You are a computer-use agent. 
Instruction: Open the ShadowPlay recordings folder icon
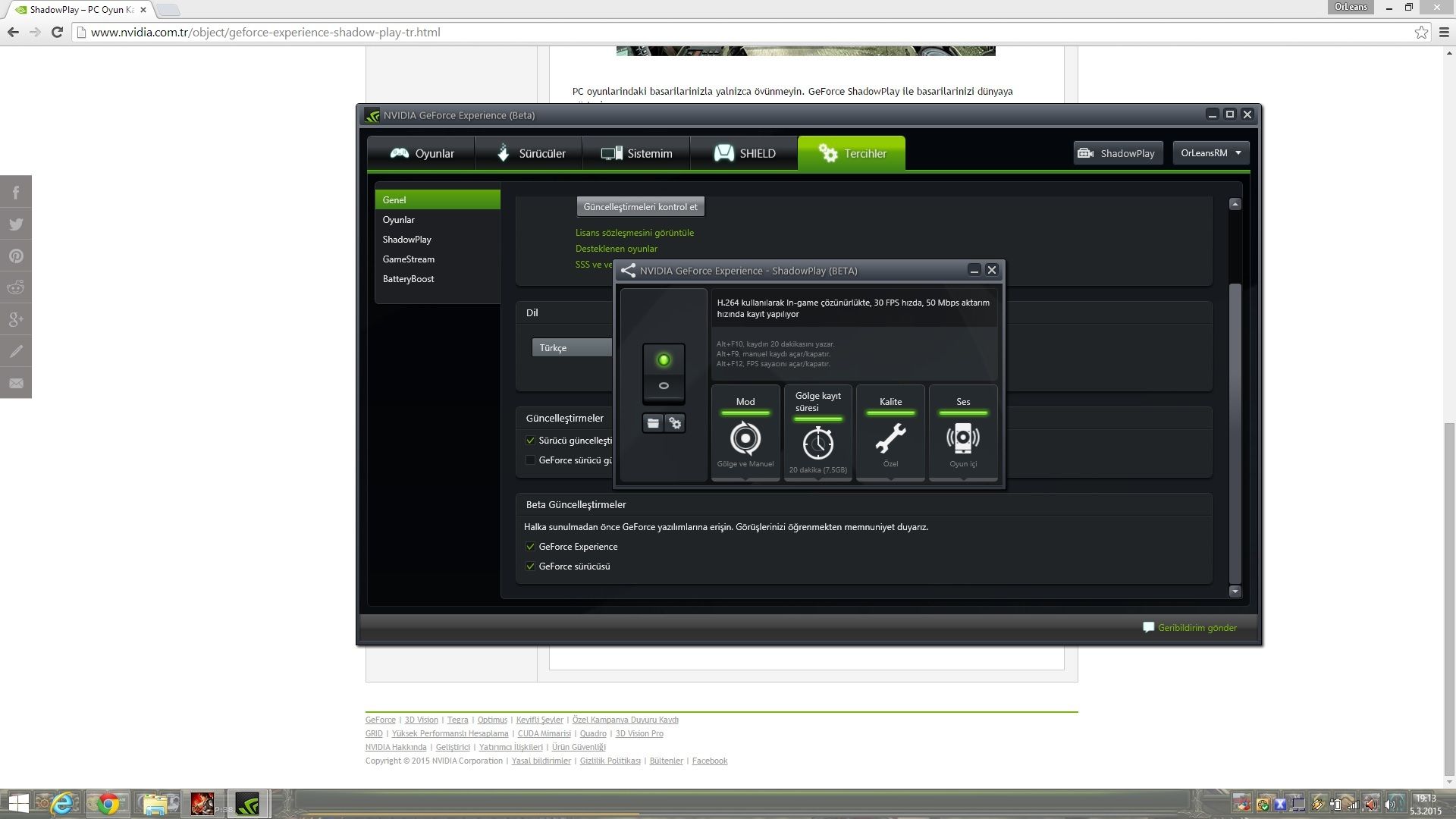[653, 423]
